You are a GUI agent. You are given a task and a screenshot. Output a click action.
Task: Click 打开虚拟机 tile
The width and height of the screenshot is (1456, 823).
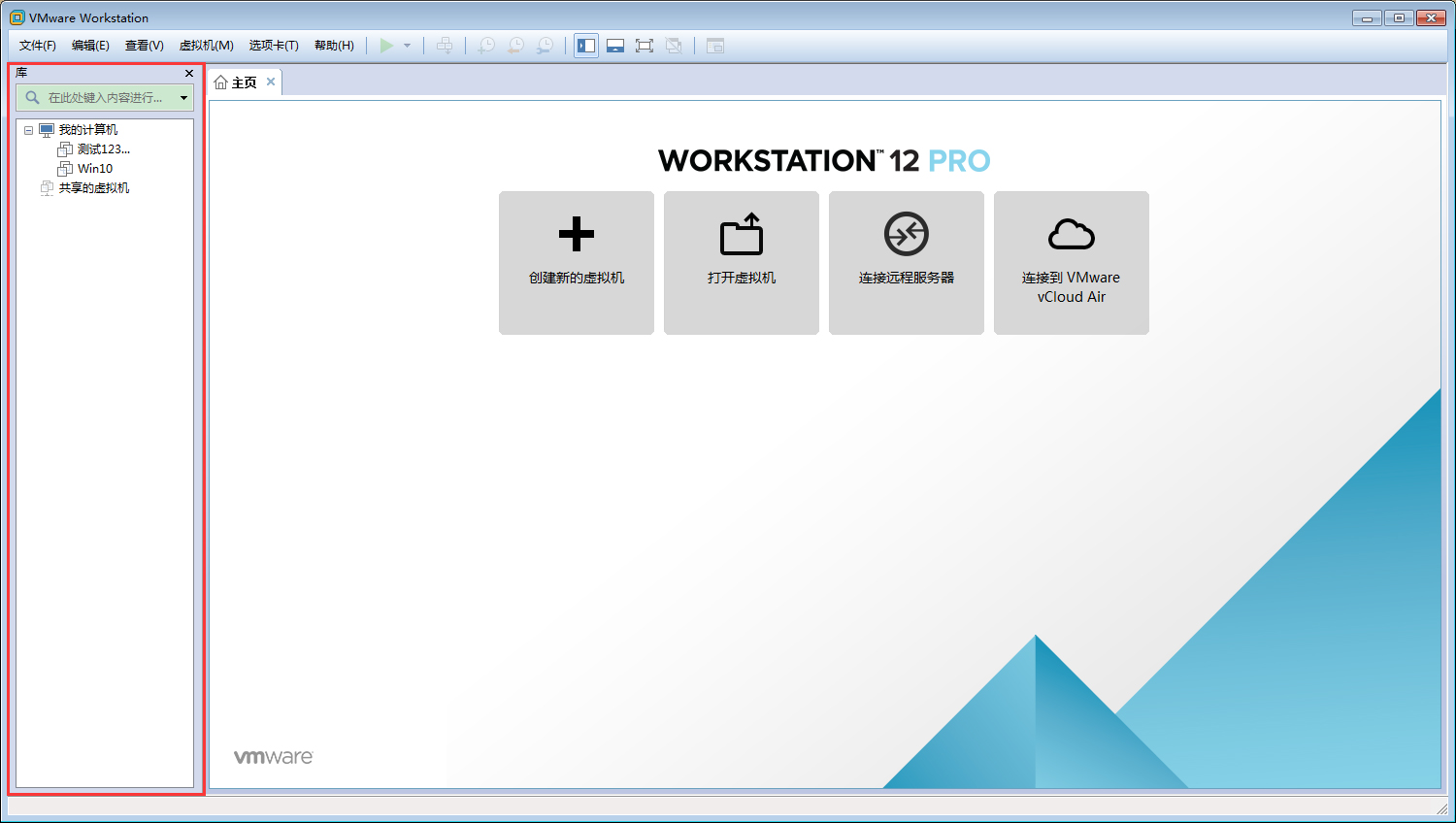point(742,263)
